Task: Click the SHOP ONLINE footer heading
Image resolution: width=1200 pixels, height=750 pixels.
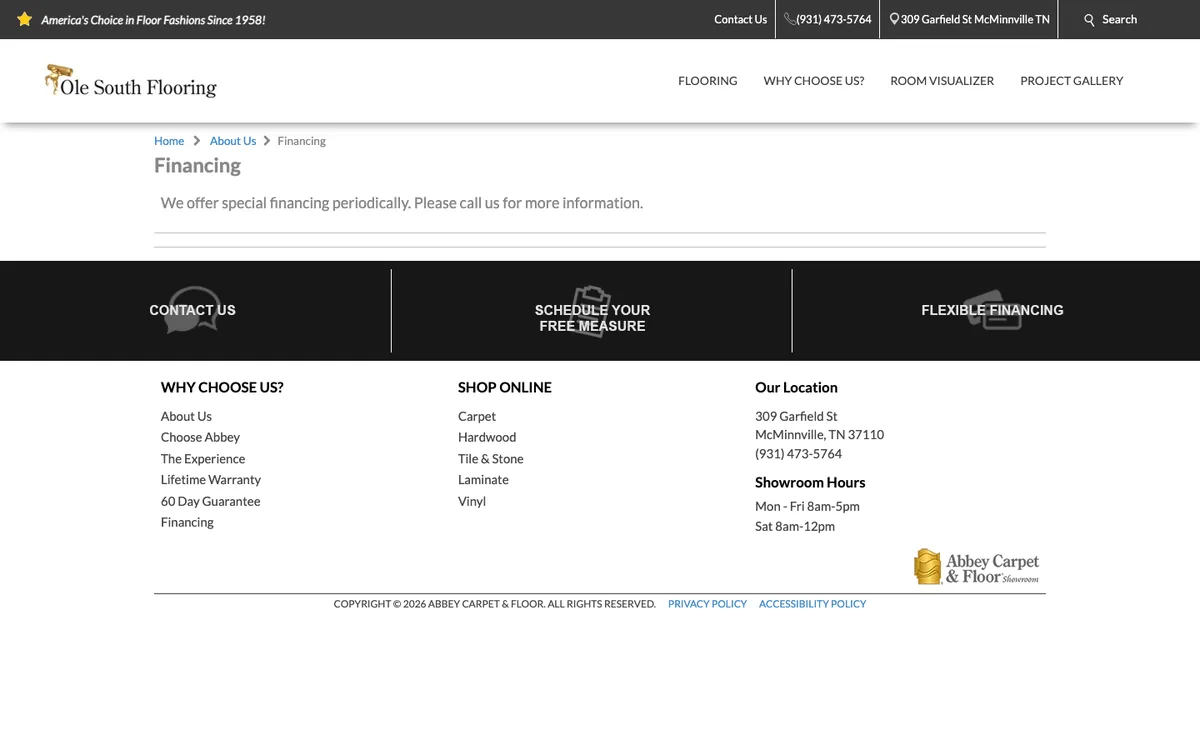Action: 505,387
